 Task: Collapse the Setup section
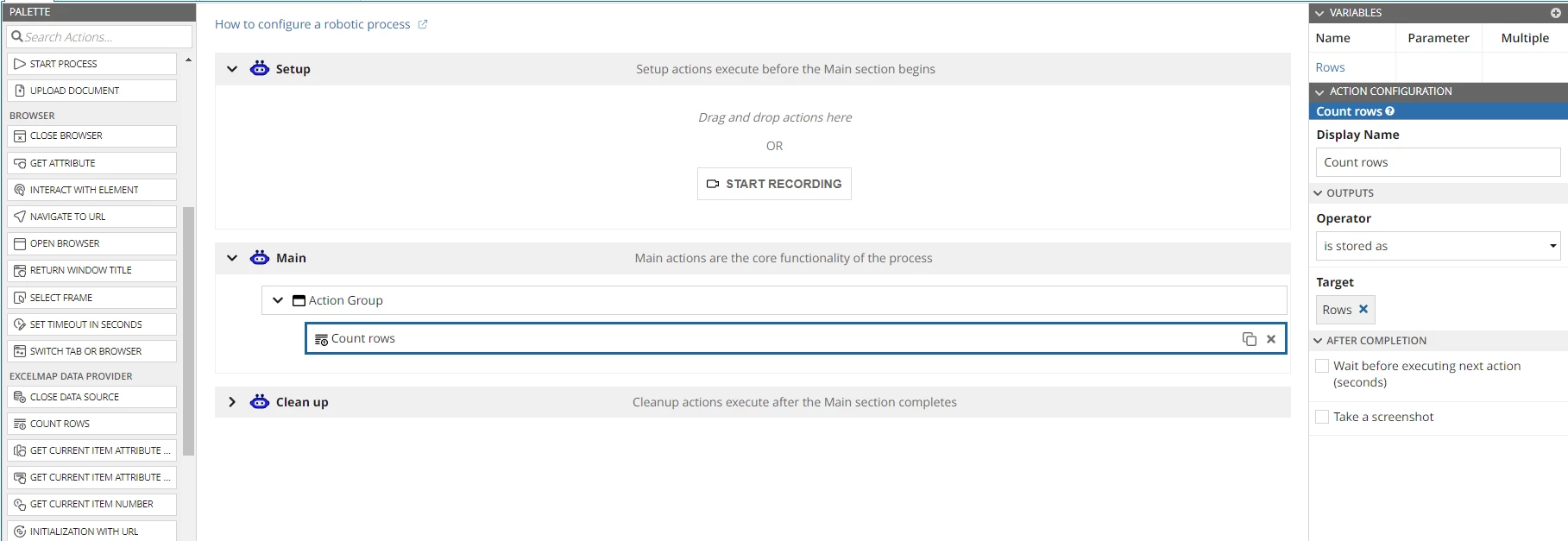(232, 69)
